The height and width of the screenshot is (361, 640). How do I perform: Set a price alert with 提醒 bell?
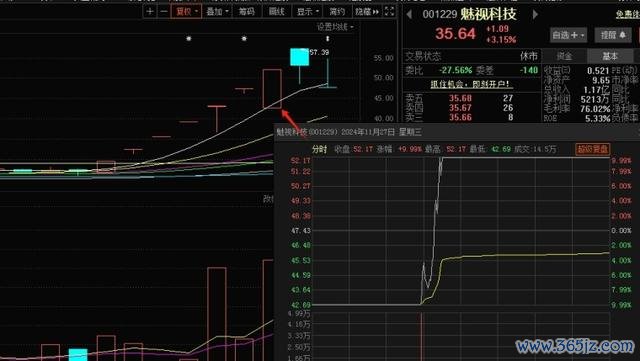coord(613,35)
